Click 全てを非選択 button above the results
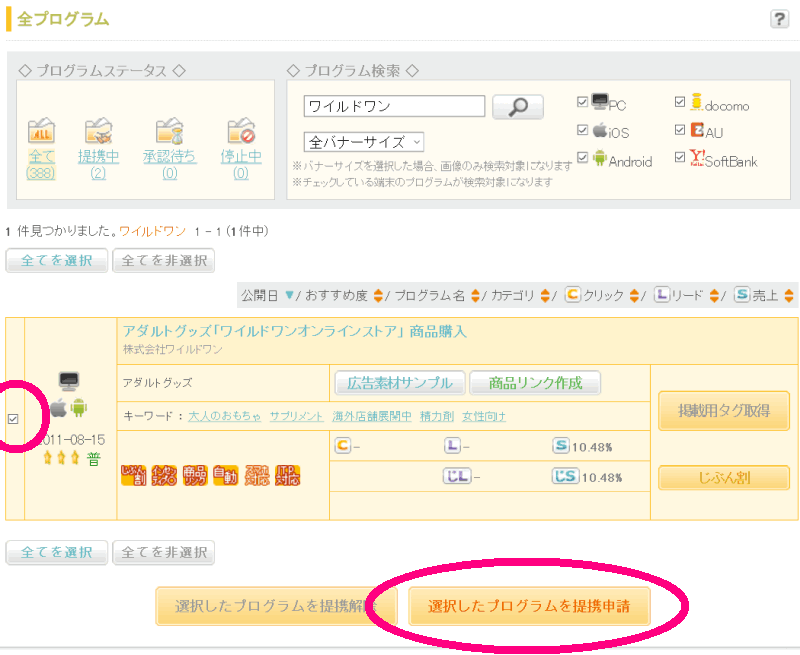 [x=163, y=261]
